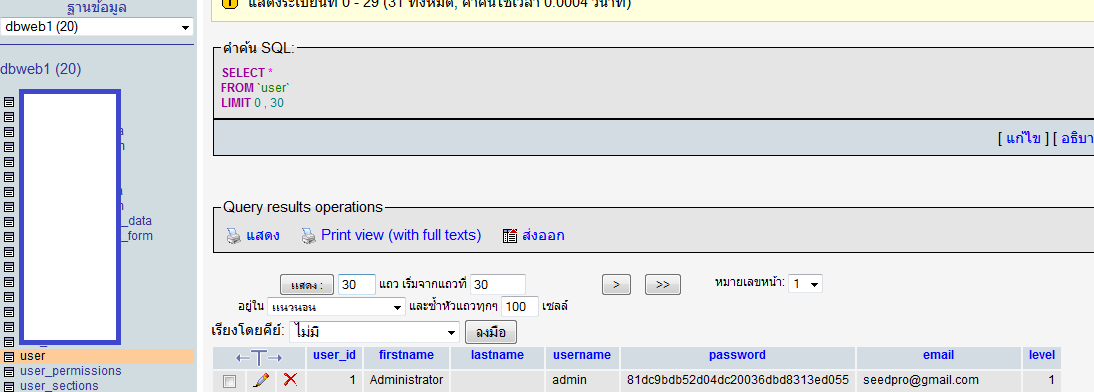1094x392 pixels.
Task: Click the ลงมือ go button
Action: [490, 332]
